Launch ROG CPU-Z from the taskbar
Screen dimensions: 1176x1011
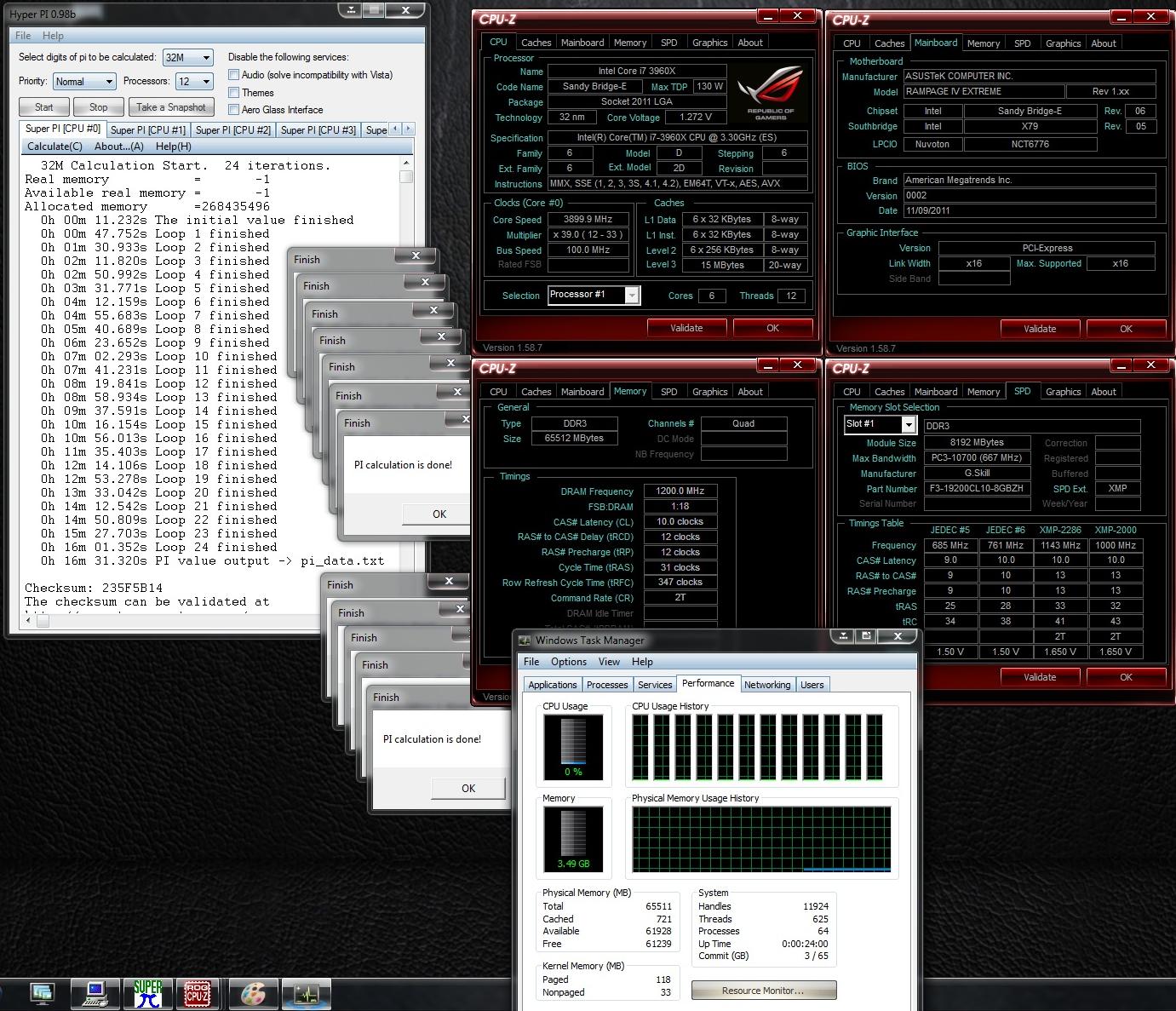[x=198, y=994]
